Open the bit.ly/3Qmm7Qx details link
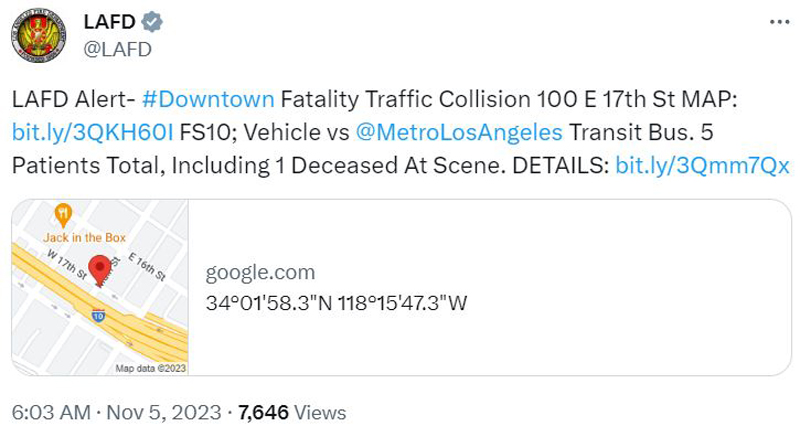 pos(703,166)
